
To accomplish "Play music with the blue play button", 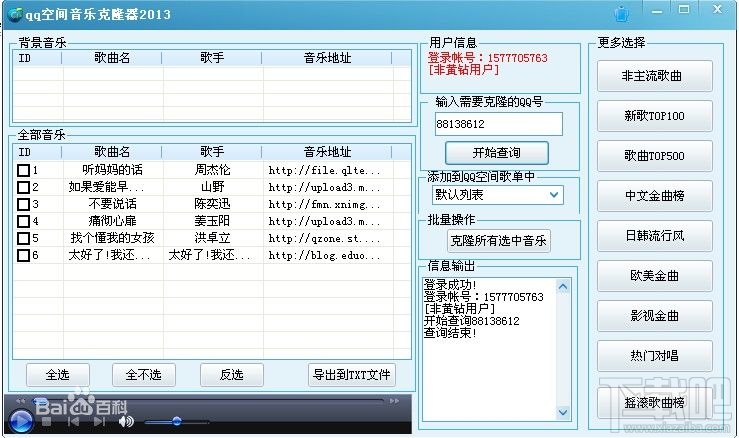I will (x=20, y=422).
